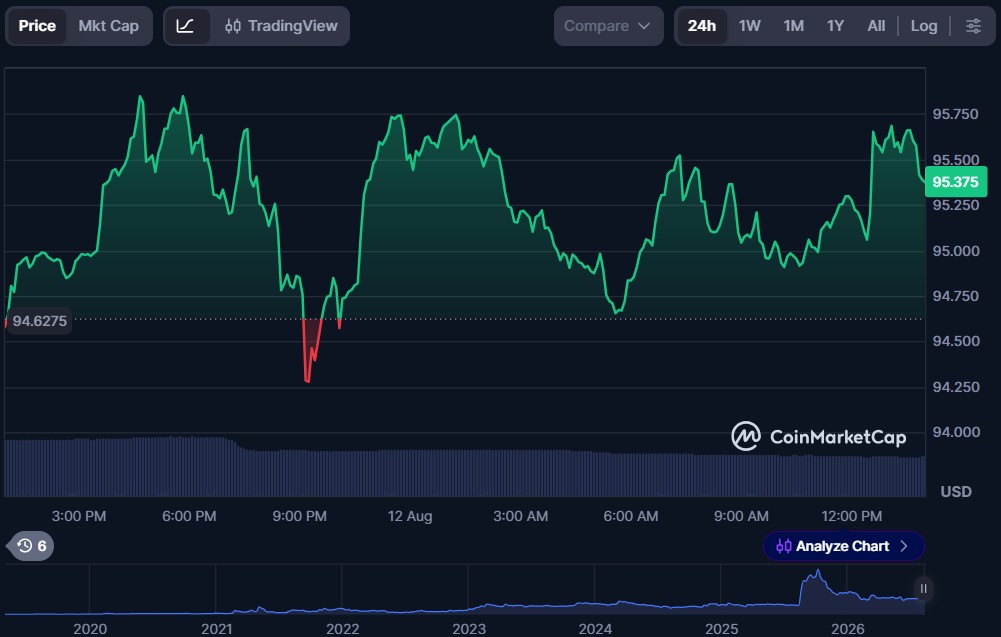Toggle the Log scale option
The height and width of the screenshot is (637, 1001).
coord(924,26)
